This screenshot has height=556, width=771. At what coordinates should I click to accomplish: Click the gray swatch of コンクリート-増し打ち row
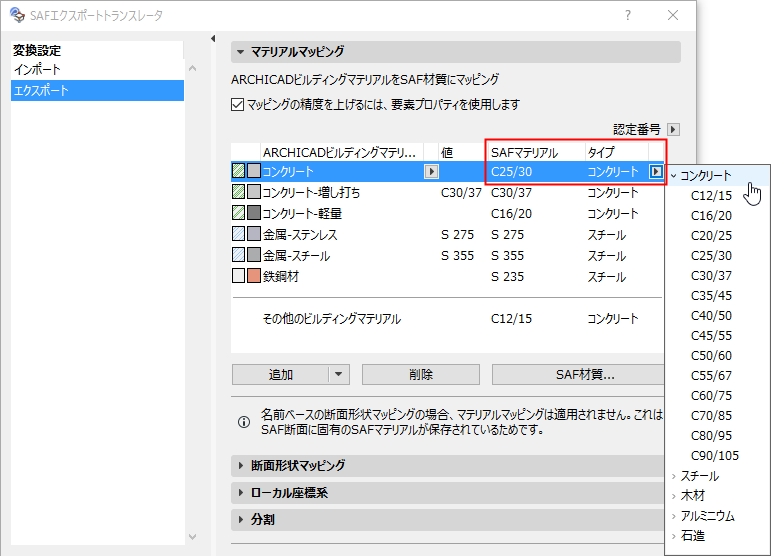coord(254,192)
